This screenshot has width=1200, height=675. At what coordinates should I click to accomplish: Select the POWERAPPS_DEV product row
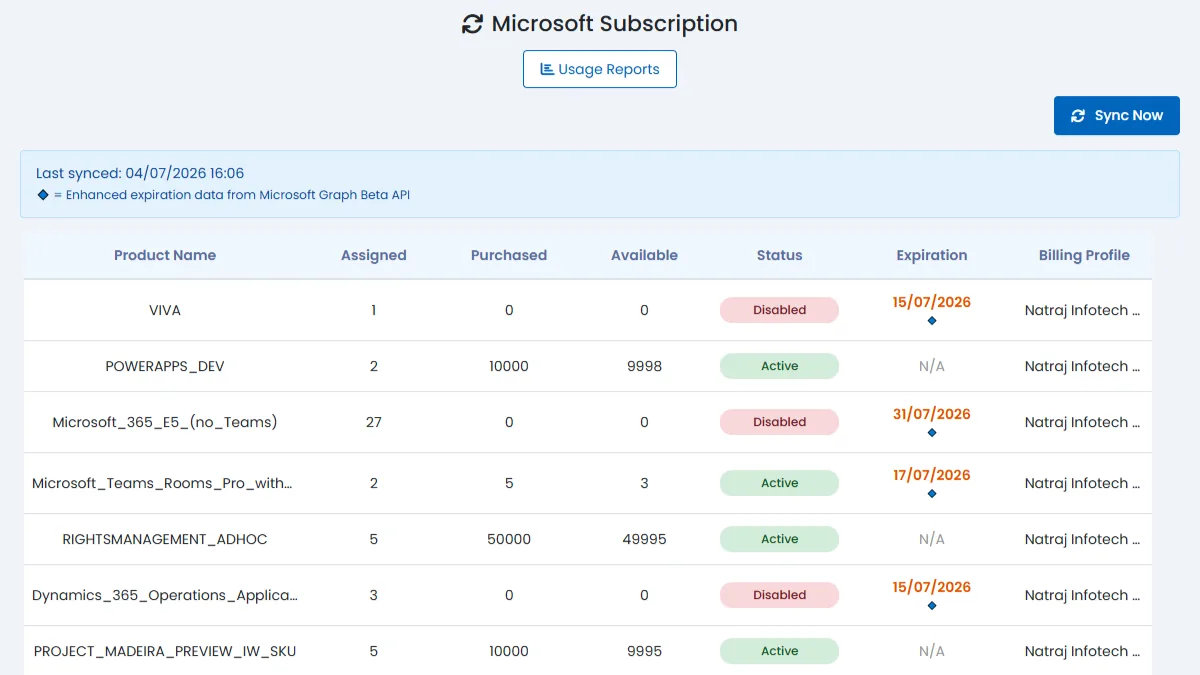(x=588, y=366)
